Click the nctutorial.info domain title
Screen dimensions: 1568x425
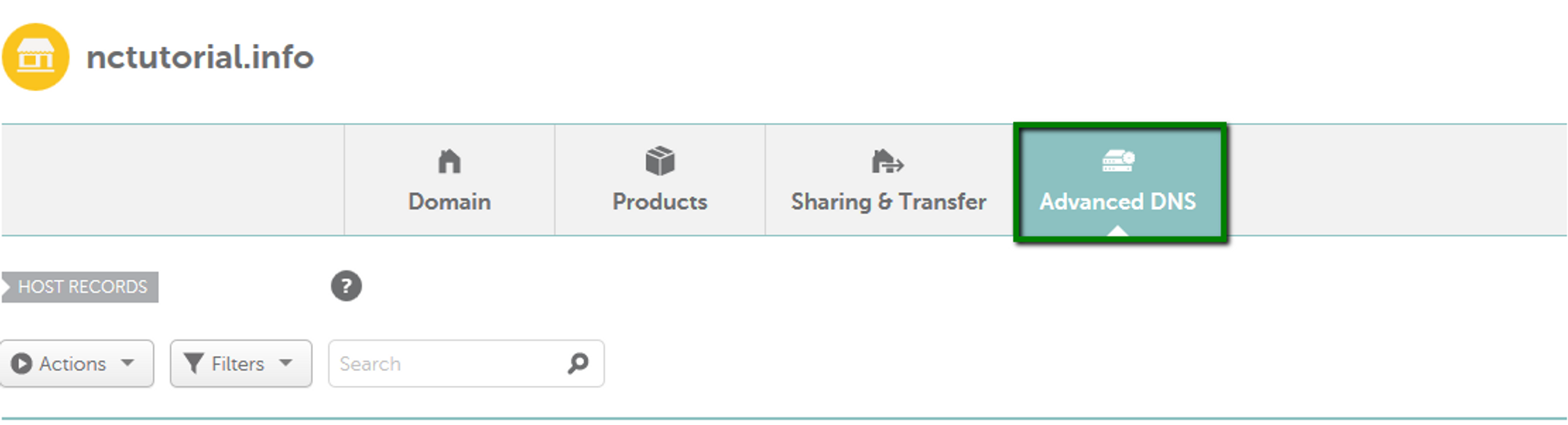pyautogui.click(x=200, y=57)
